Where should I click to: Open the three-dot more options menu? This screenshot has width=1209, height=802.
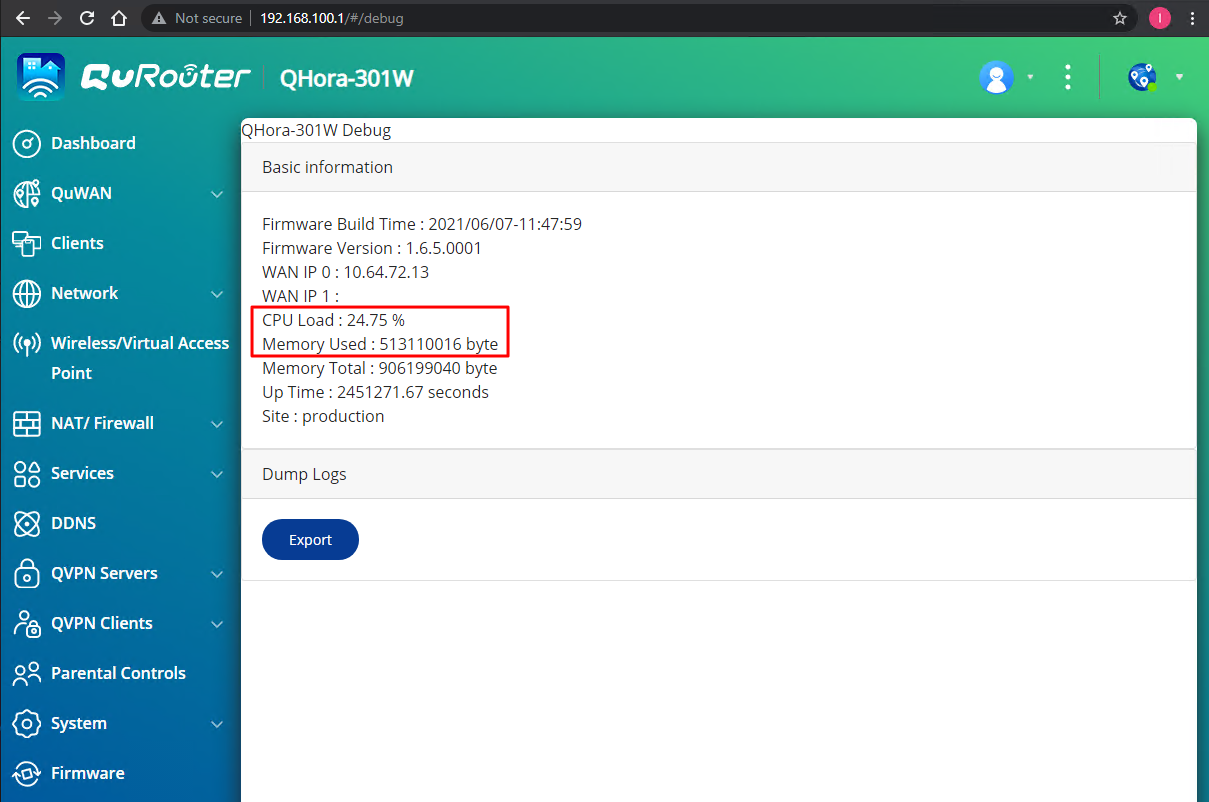(1068, 77)
